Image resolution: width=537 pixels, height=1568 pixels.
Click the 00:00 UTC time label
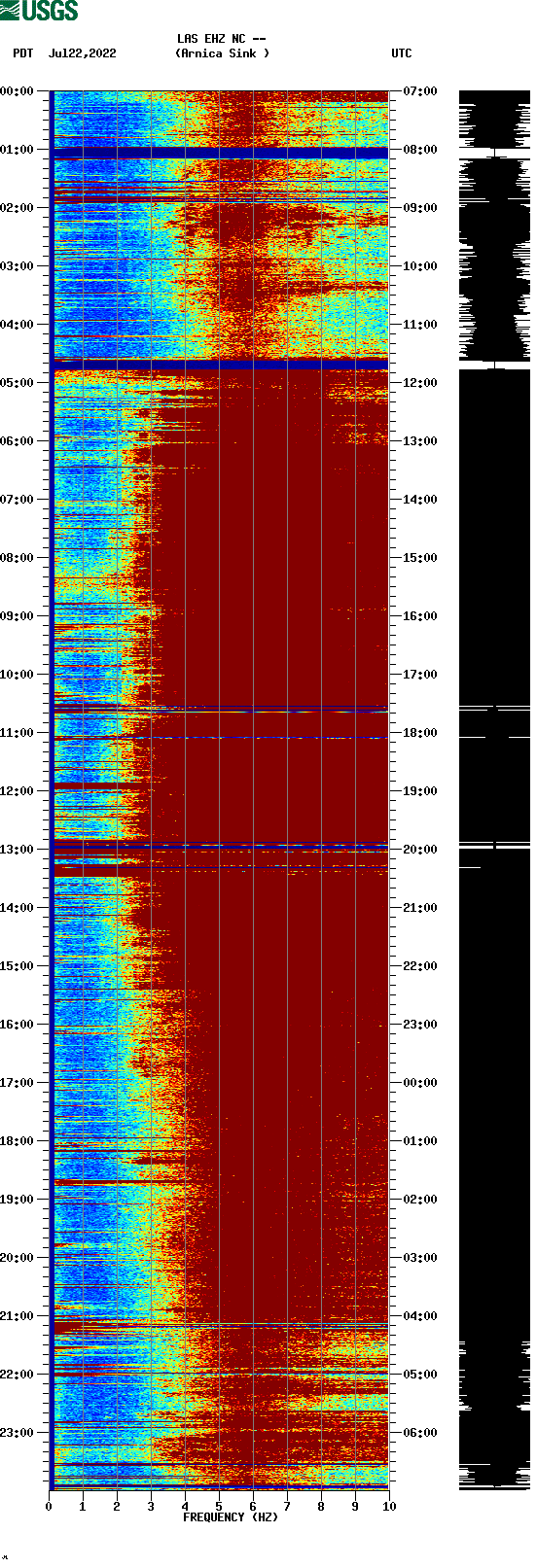(x=420, y=1083)
